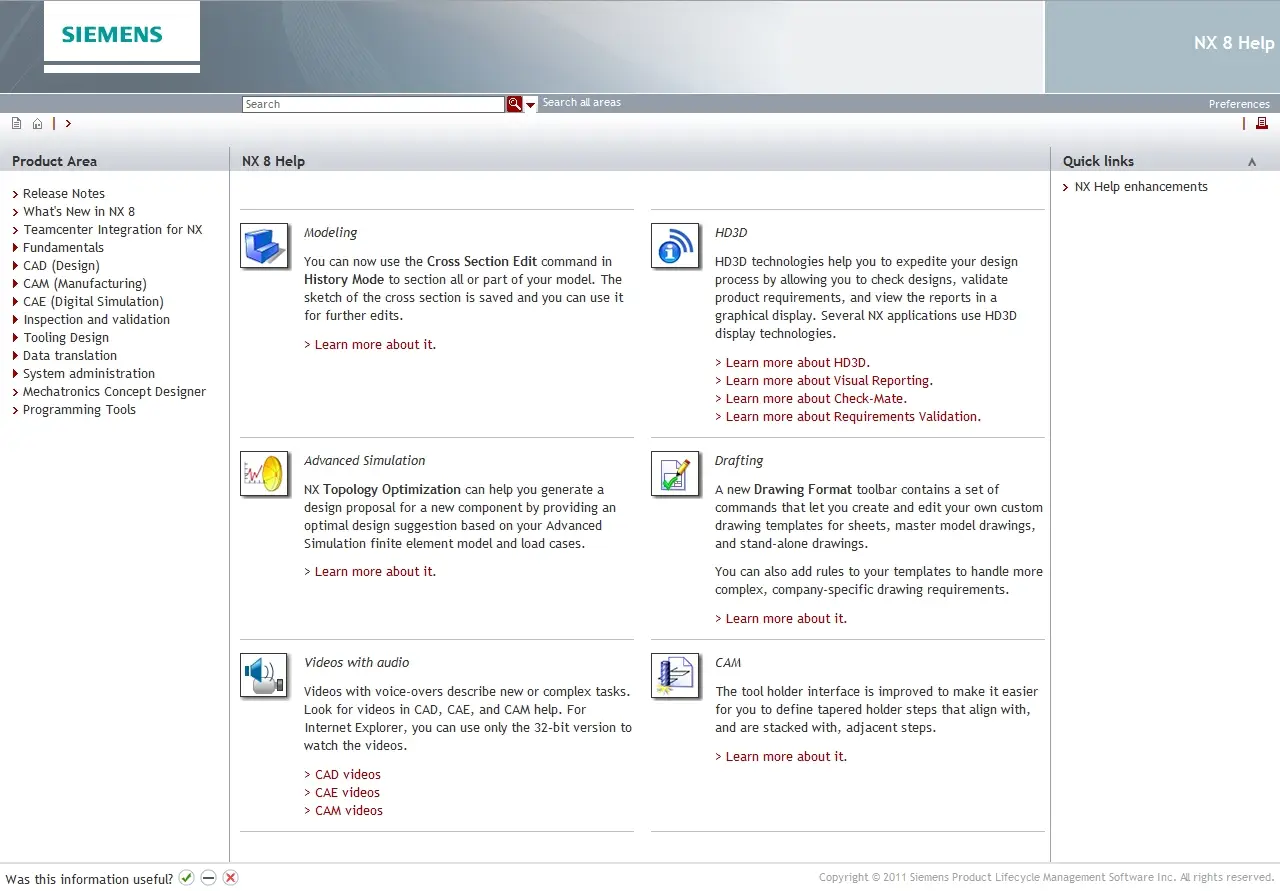This screenshot has height=891, width=1280.
Task: Open Learn more about Requirements Validation
Action: [x=853, y=417]
